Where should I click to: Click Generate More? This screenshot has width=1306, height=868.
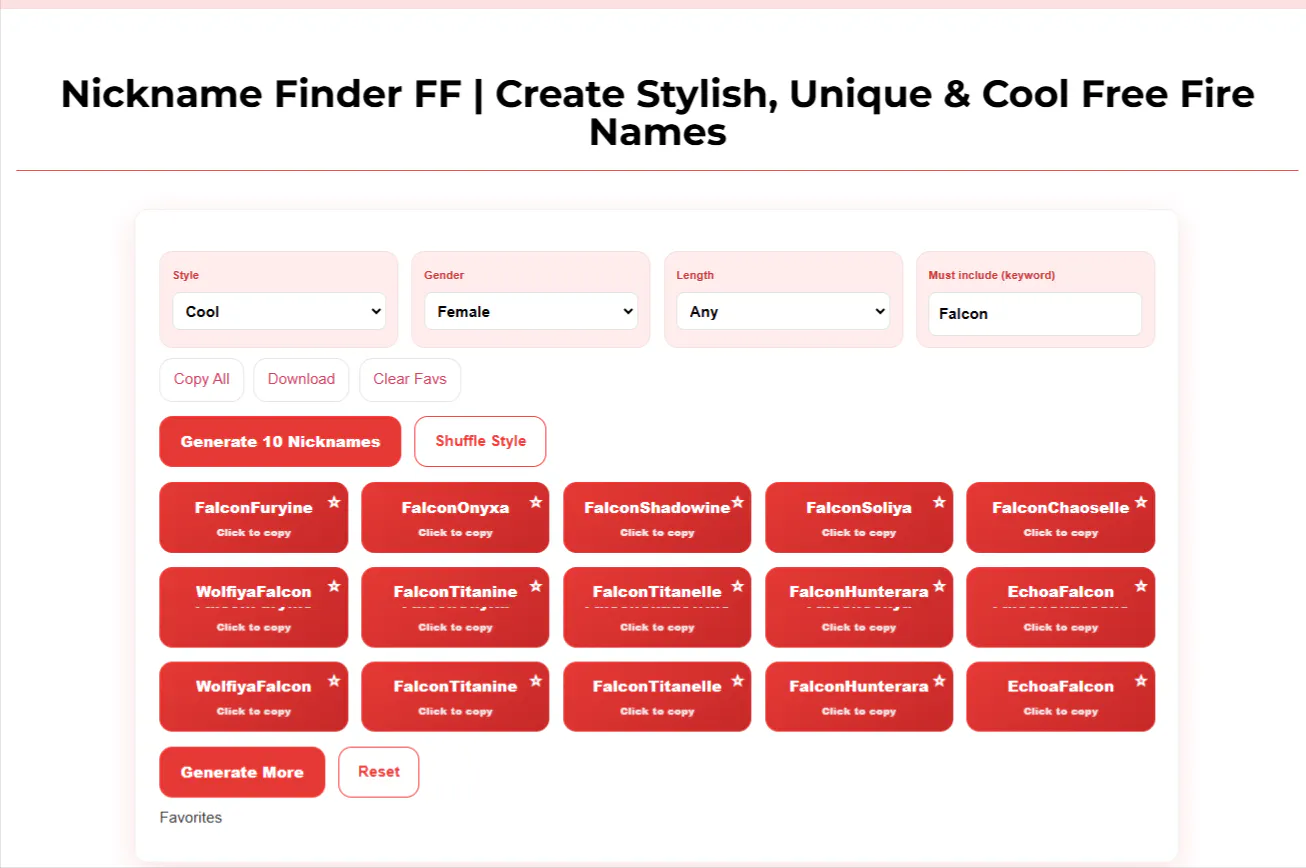click(242, 772)
